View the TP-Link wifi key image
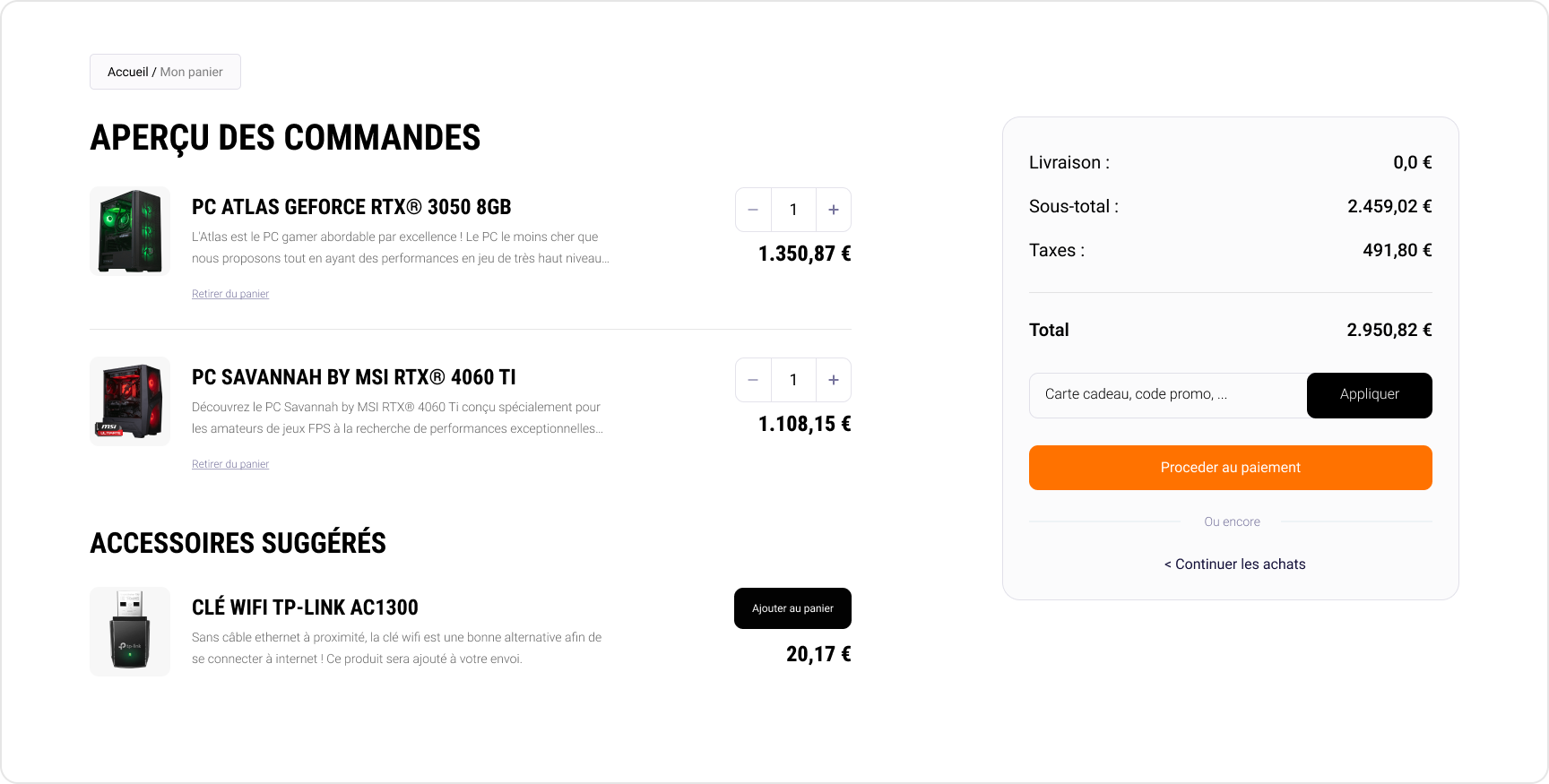The image size is (1549, 784). click(130, 632)
